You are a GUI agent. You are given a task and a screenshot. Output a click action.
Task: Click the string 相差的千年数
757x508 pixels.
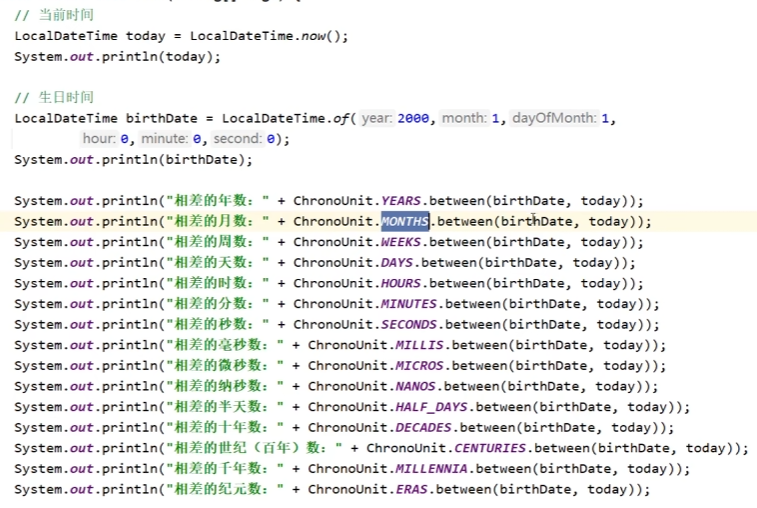(x=225, y=469)
